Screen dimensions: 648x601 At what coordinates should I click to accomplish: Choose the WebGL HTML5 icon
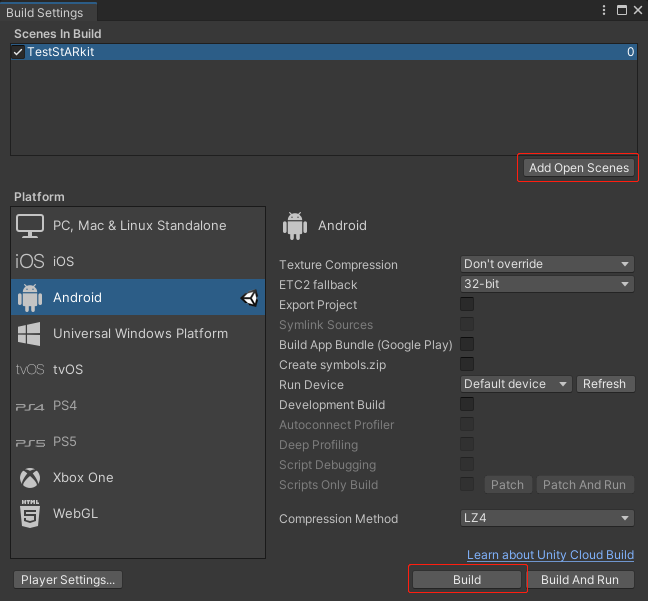coord(30,513)
